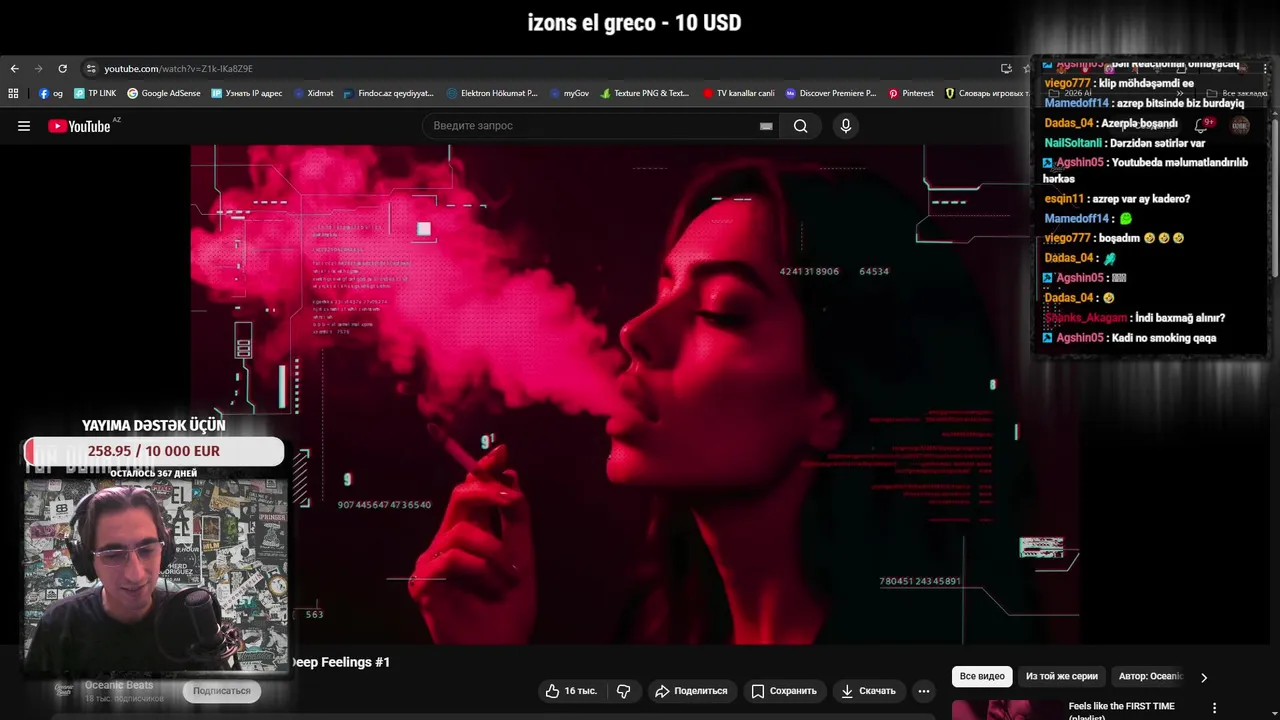Screen dimensions: 1280x720
Task: Open the Pinterest bookmark
Action: tap(911, 93)
